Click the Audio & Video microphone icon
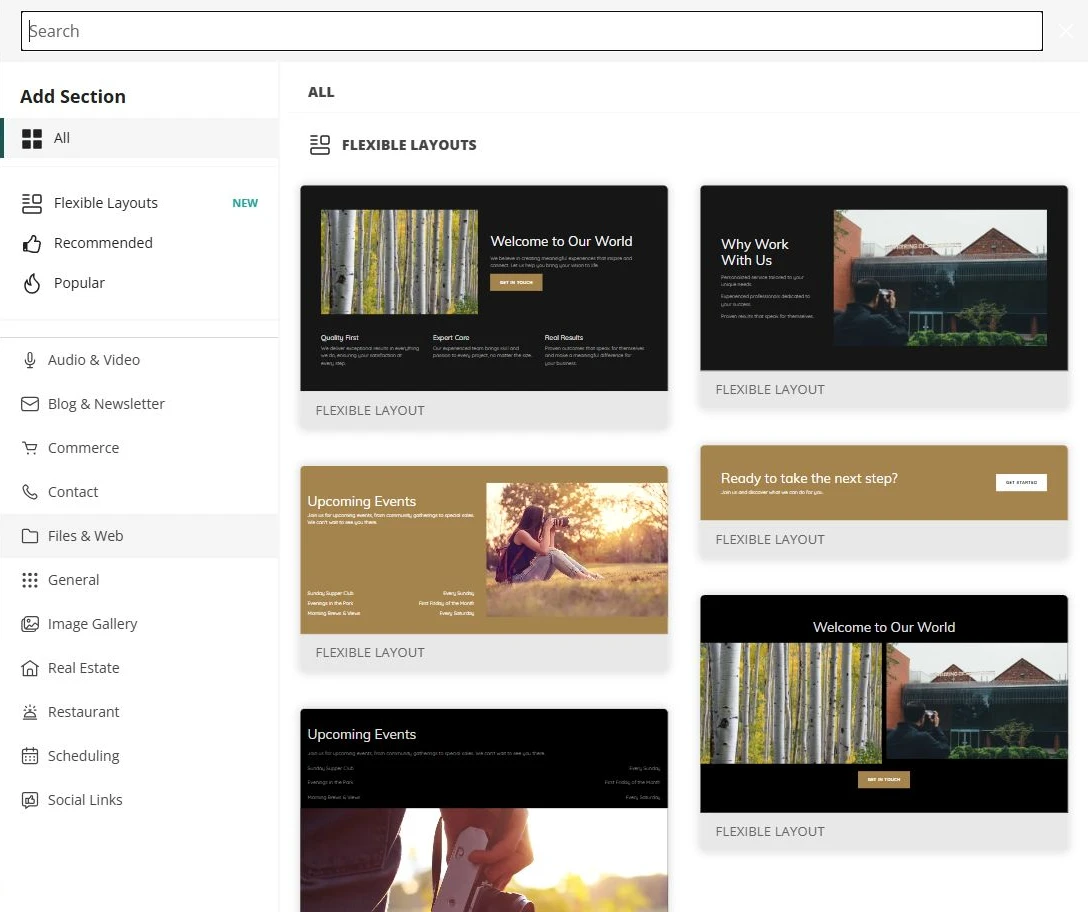1088x912 pixels. pos(30,360)
